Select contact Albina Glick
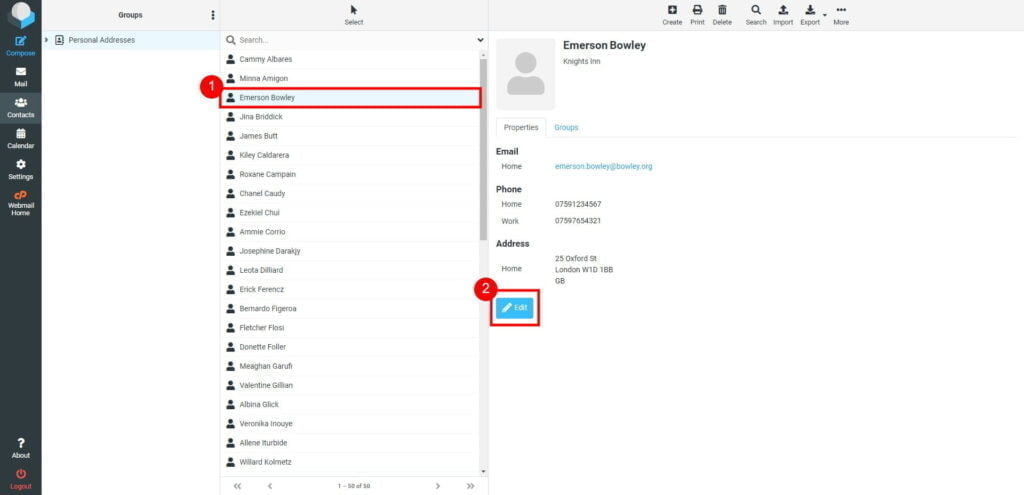 [x=349, y=405]
